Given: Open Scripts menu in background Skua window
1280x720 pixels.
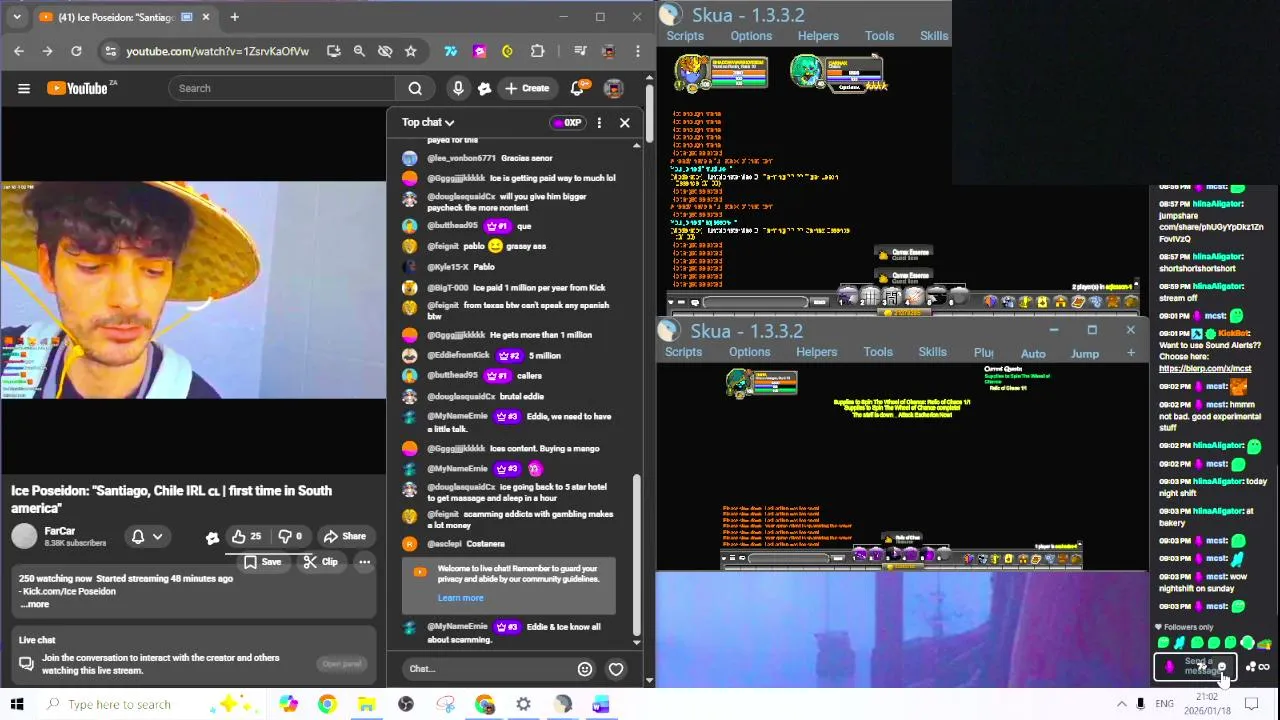Looking at the screenshot, I should tap(686, 36).
